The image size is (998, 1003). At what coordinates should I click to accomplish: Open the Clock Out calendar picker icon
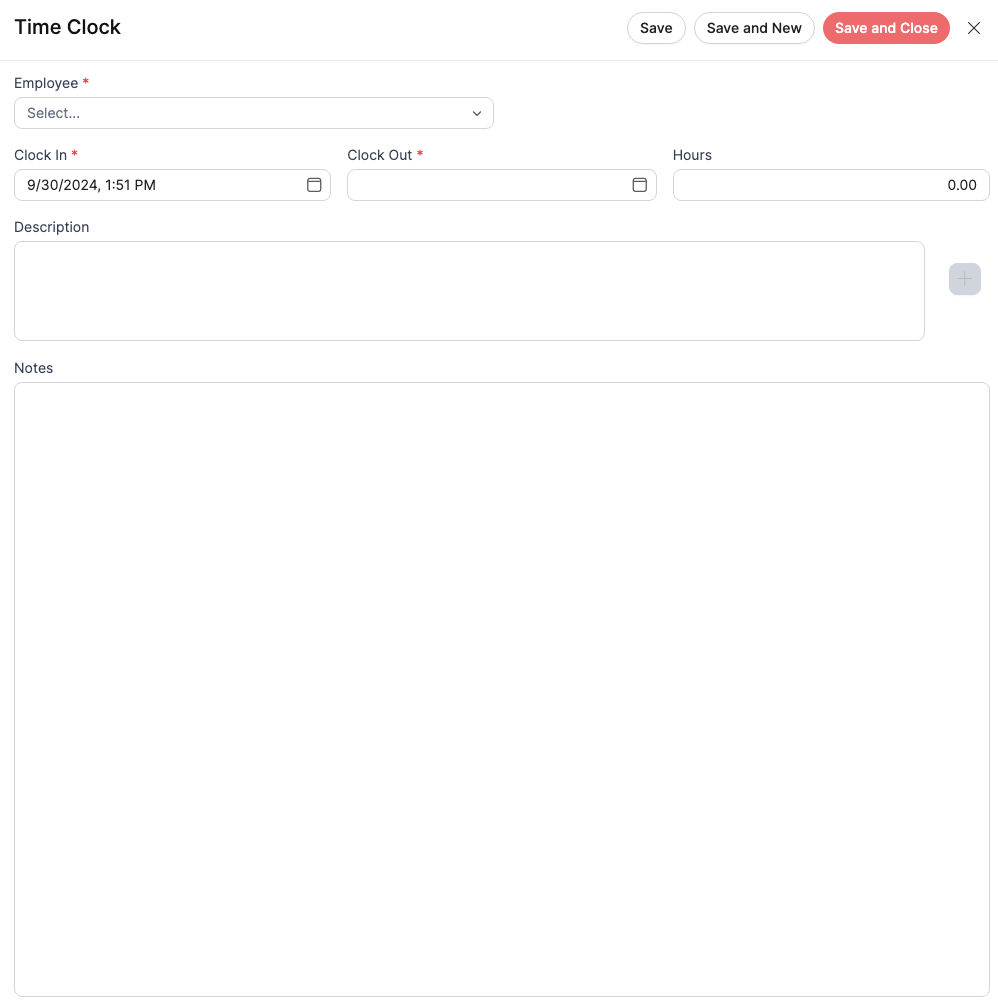tap(639, 185)
